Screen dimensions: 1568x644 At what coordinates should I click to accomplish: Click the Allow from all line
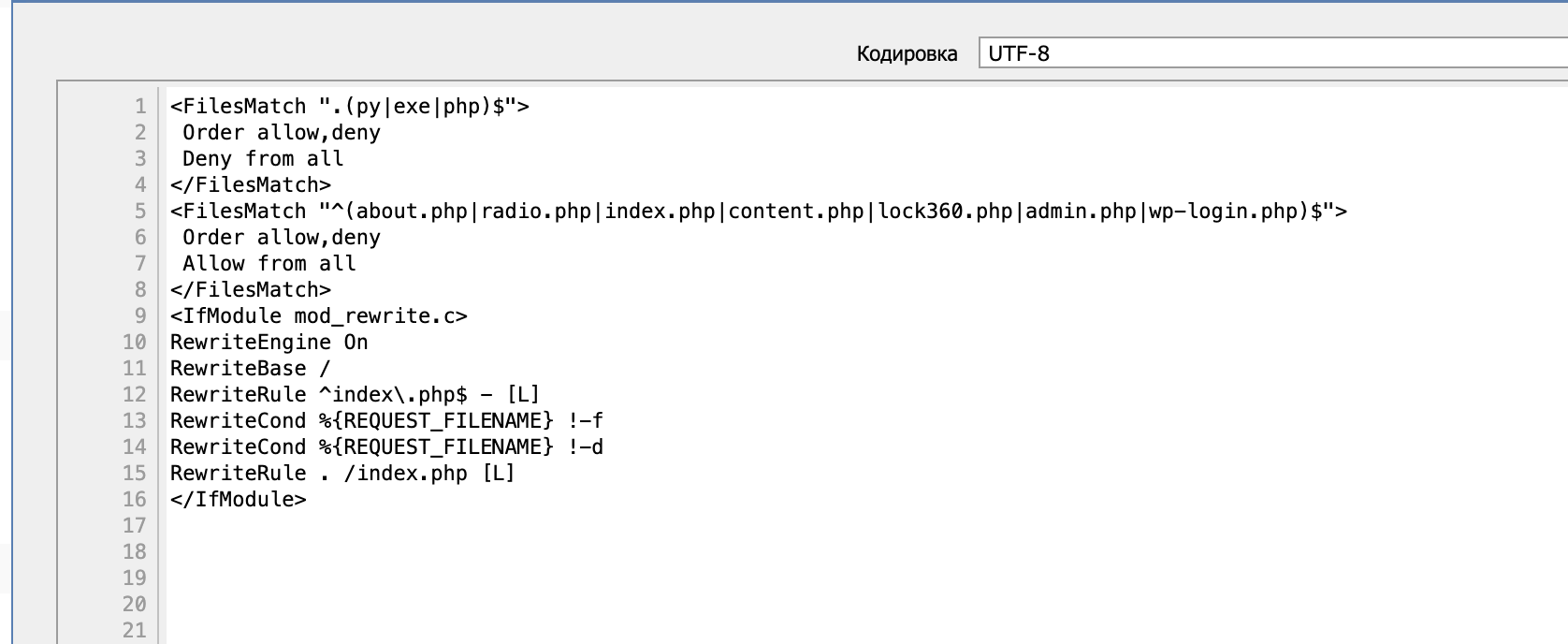(262, 263)
